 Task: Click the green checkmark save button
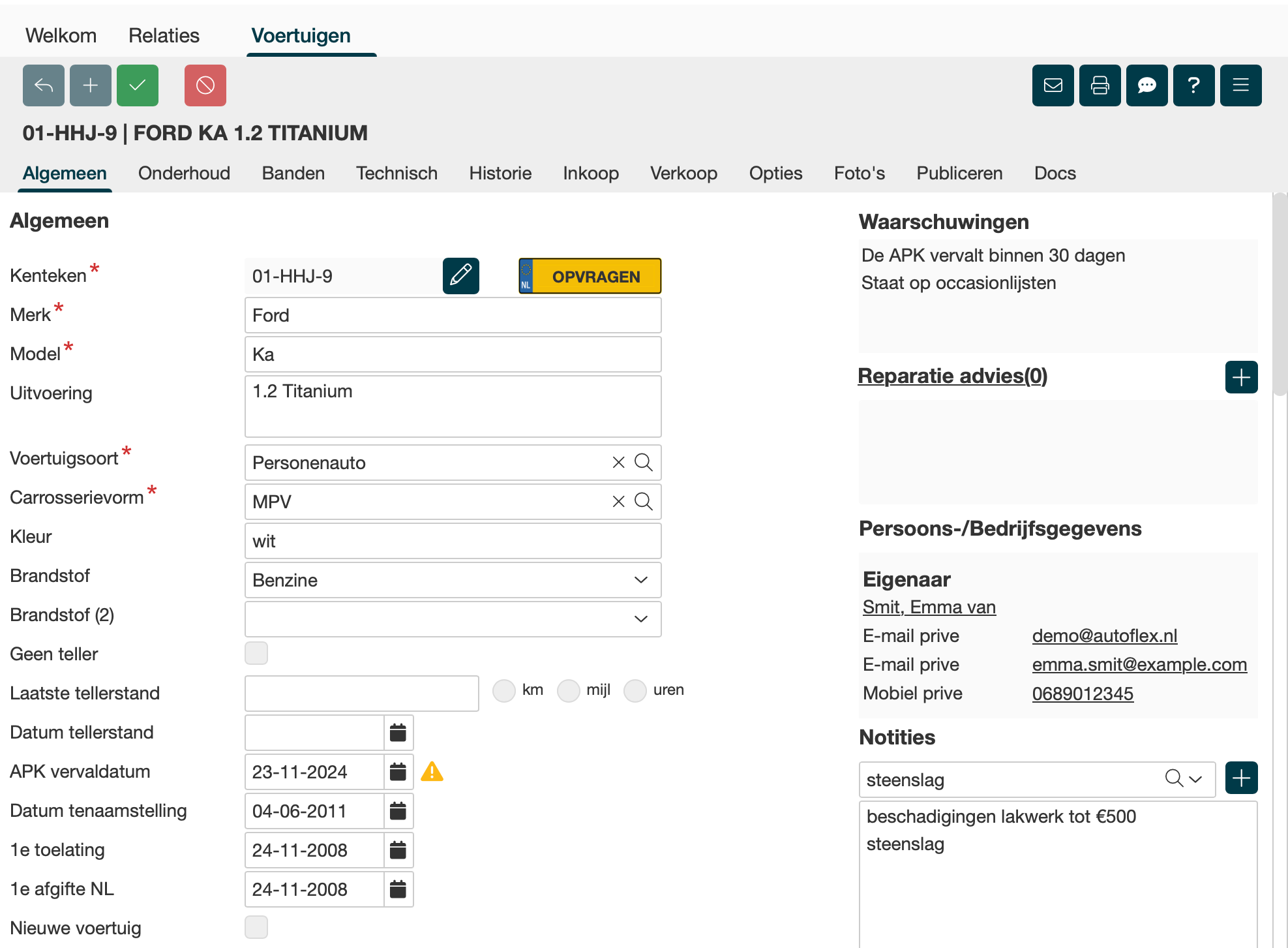[x=137, y=85]
